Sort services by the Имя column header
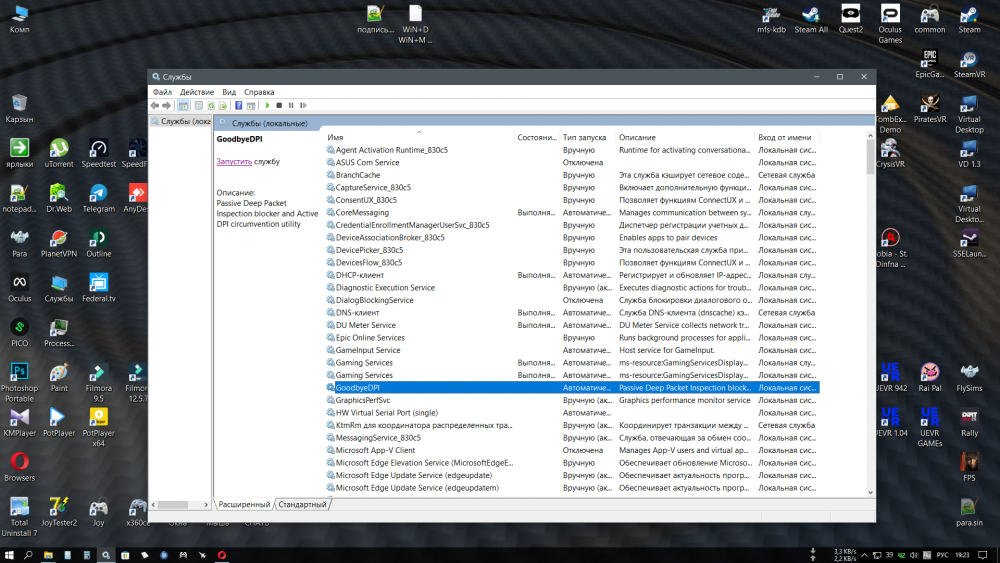 click(x=336, y=137)
